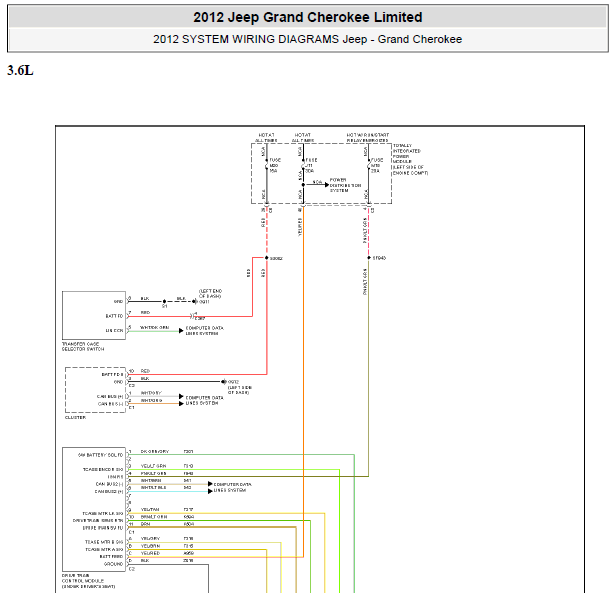
Task: Click the arrowhead pointing to POWER DISTRIBUTION SYSTEM
Action: click(327, 184)
